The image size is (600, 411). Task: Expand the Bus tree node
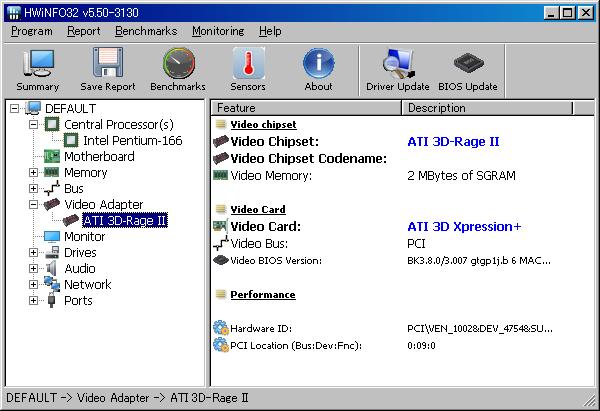pos(33,189)
